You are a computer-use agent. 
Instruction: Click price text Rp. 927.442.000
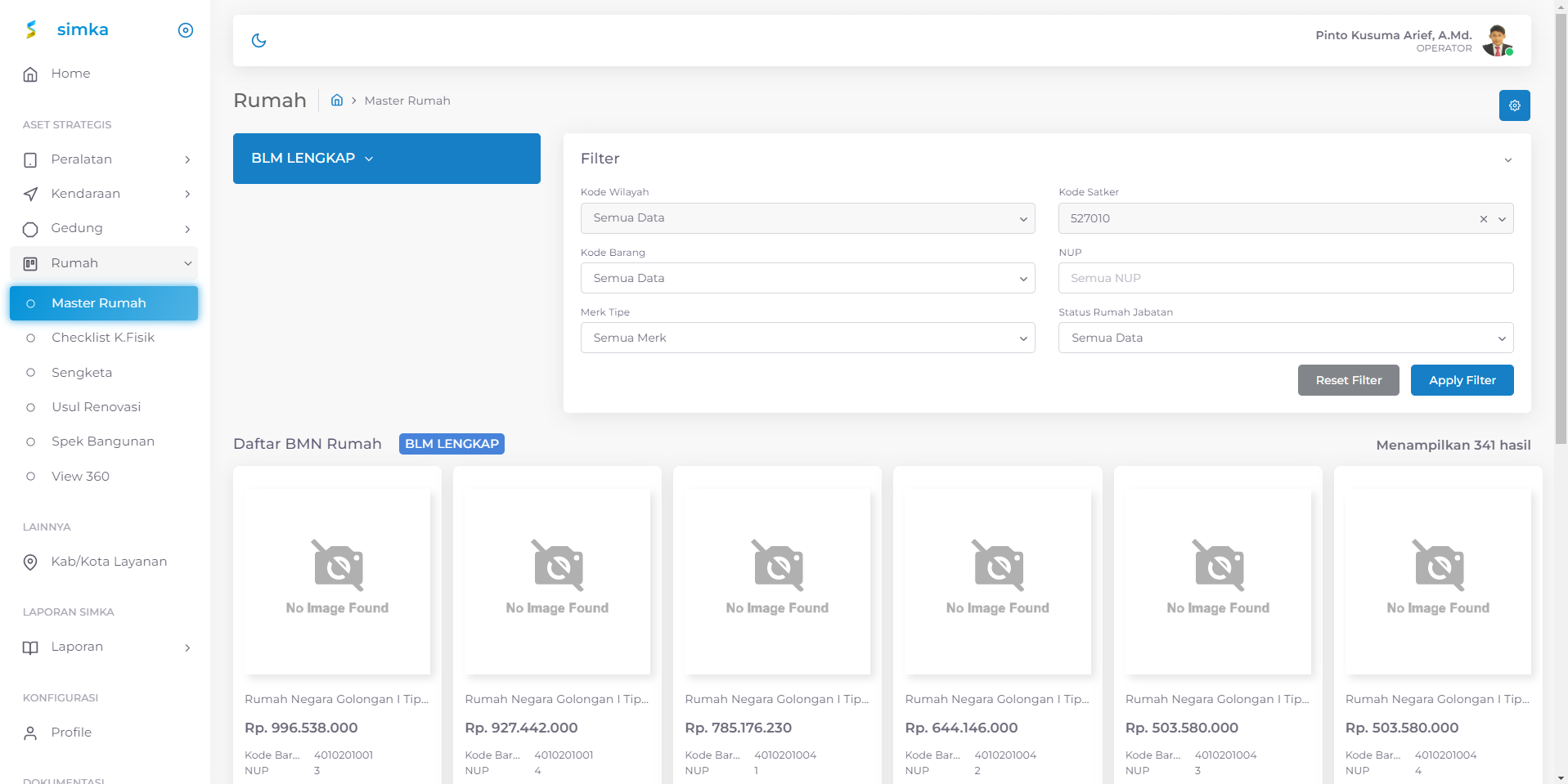tap(521, 728)
